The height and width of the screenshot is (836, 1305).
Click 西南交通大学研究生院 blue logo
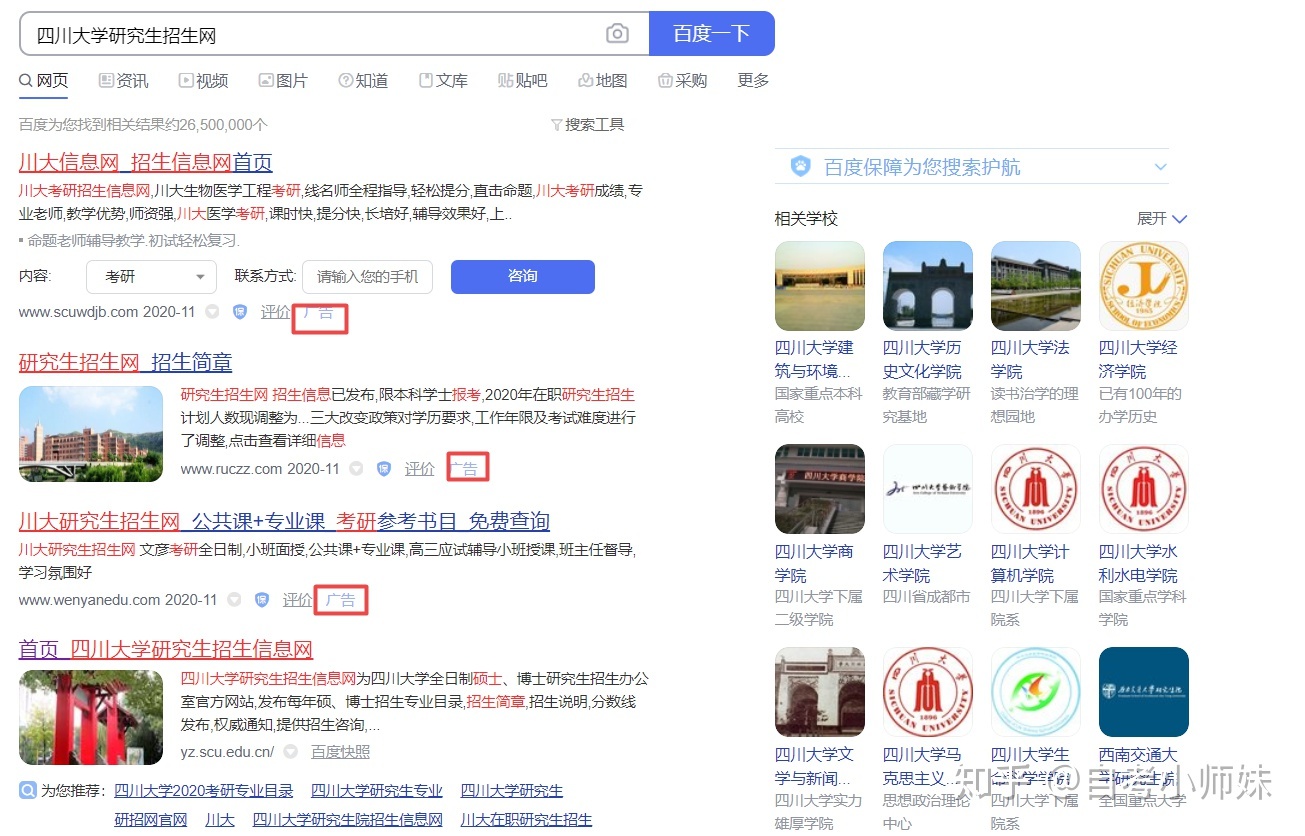coord(1144,692)
